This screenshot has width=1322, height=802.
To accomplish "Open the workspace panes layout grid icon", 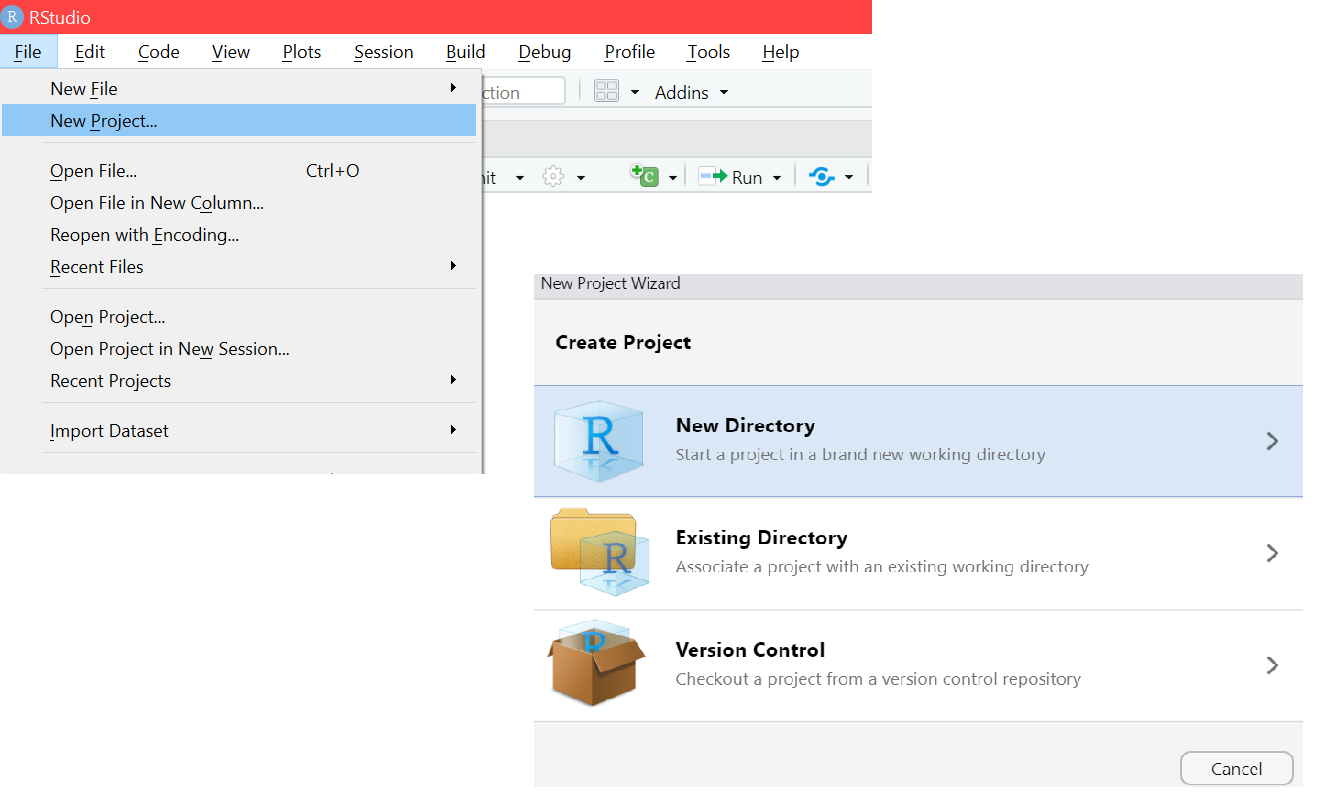I will coord(606,92).
